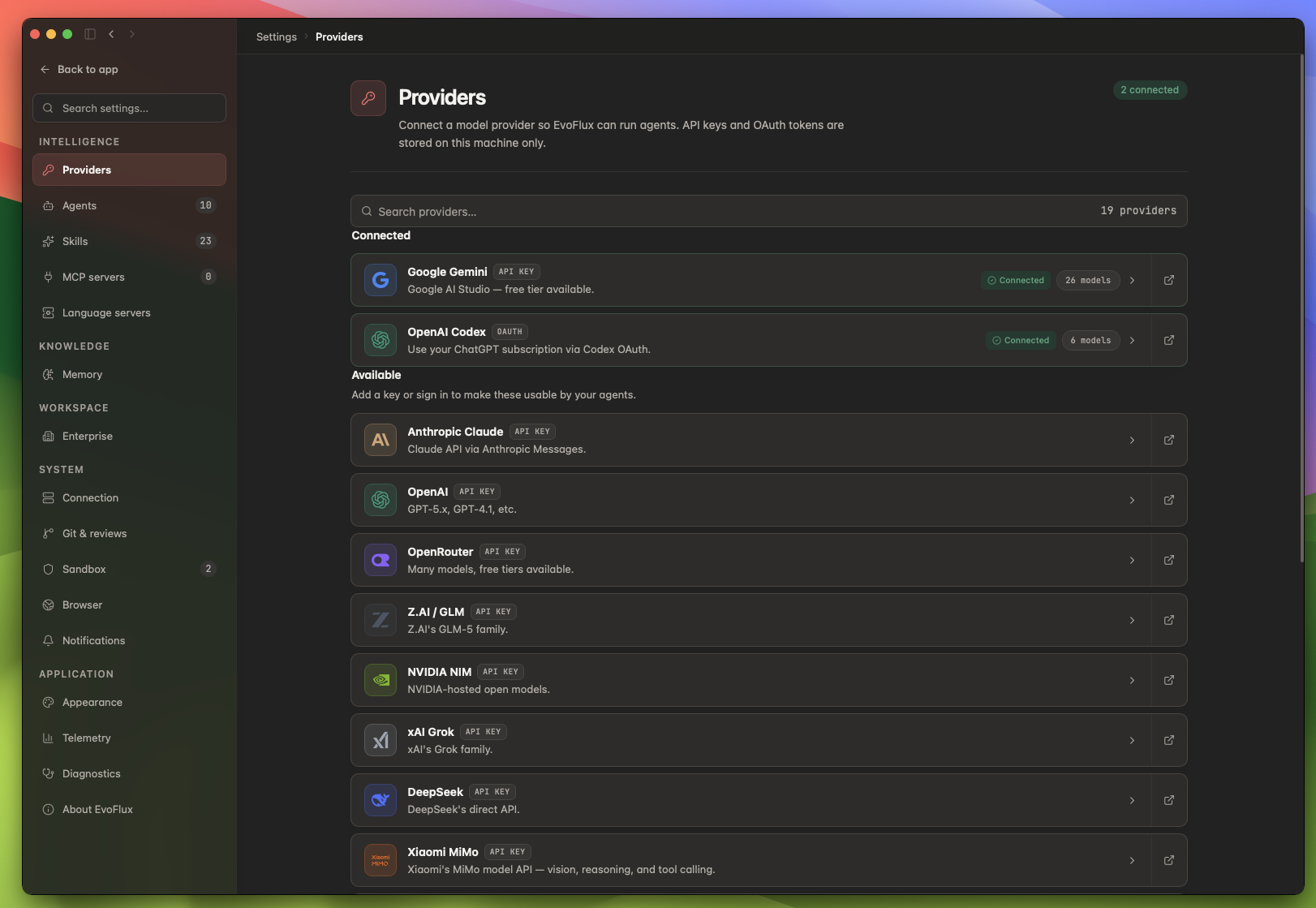Click the 2 connected badge

(1150, 90)
